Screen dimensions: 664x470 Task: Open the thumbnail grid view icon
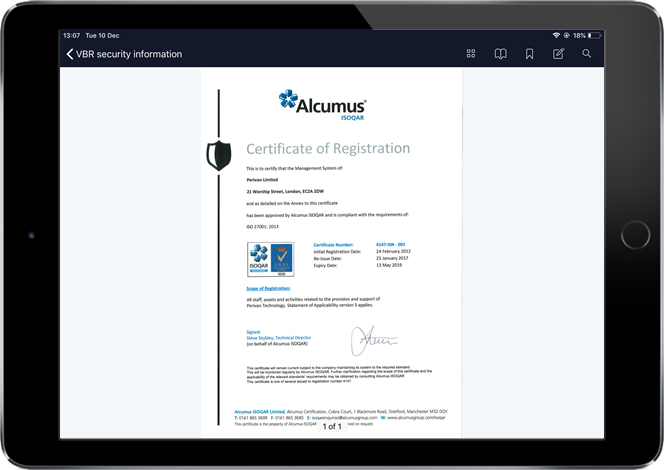pyautogui.click(x=471, y=53)
